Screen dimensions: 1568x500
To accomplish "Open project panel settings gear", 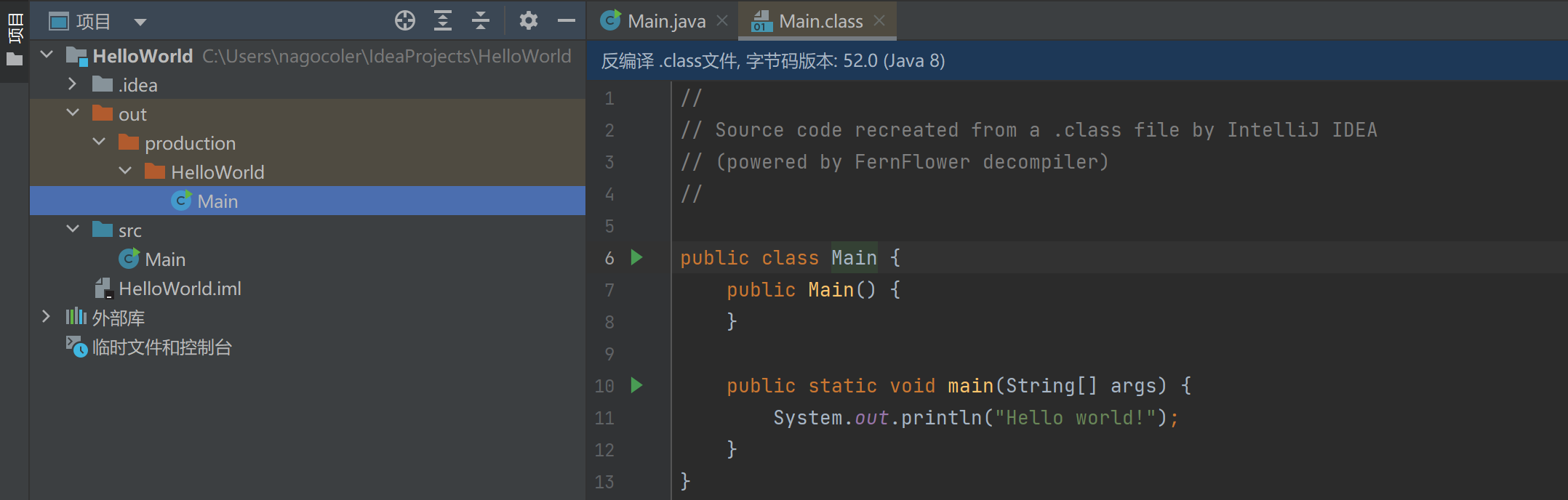I will coord(528,21).
